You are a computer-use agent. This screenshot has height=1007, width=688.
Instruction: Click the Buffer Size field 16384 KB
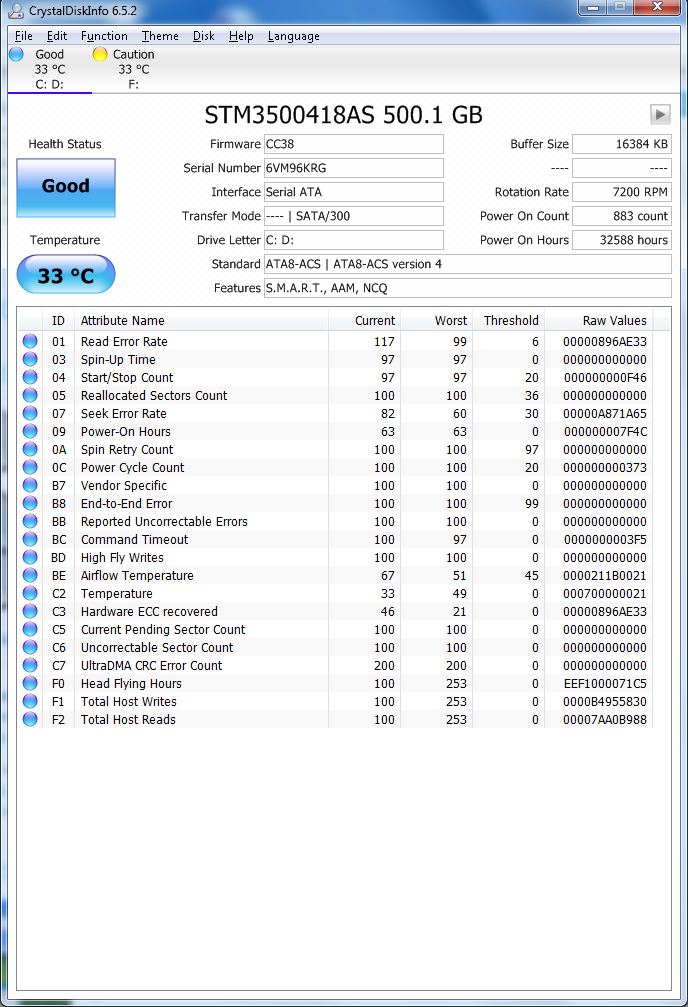[622, 144]
